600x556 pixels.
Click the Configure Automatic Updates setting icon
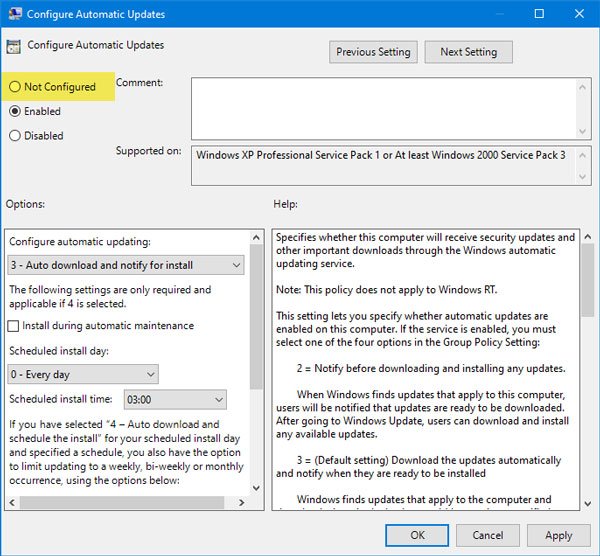coord(13,46)
